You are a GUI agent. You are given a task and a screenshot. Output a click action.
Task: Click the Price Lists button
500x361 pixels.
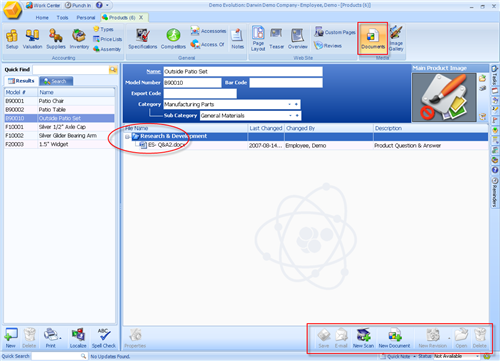(x=107, y=39)
